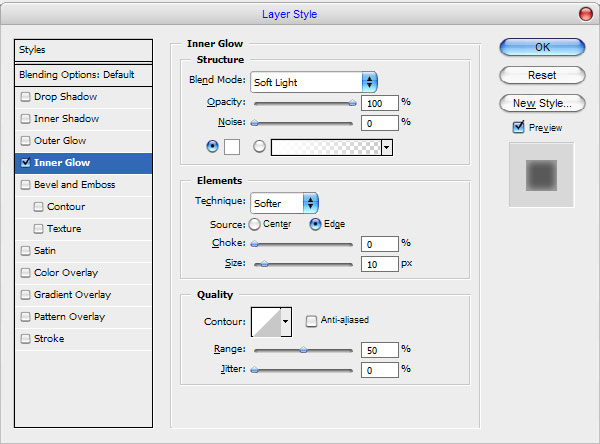
Task: Select Stroke in the styles list
Action: 49,338
